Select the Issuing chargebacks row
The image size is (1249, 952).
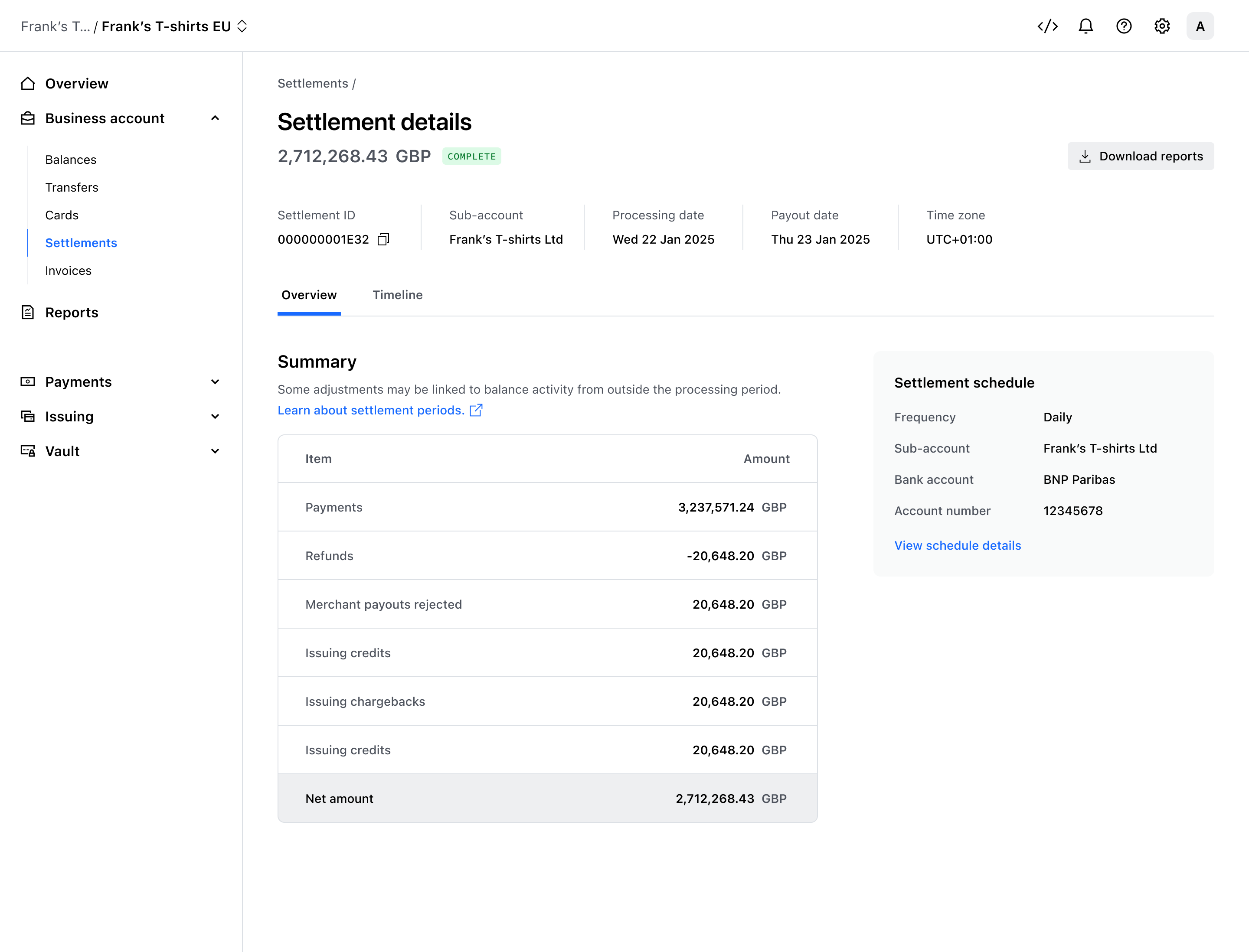click(x=547, y=701)
